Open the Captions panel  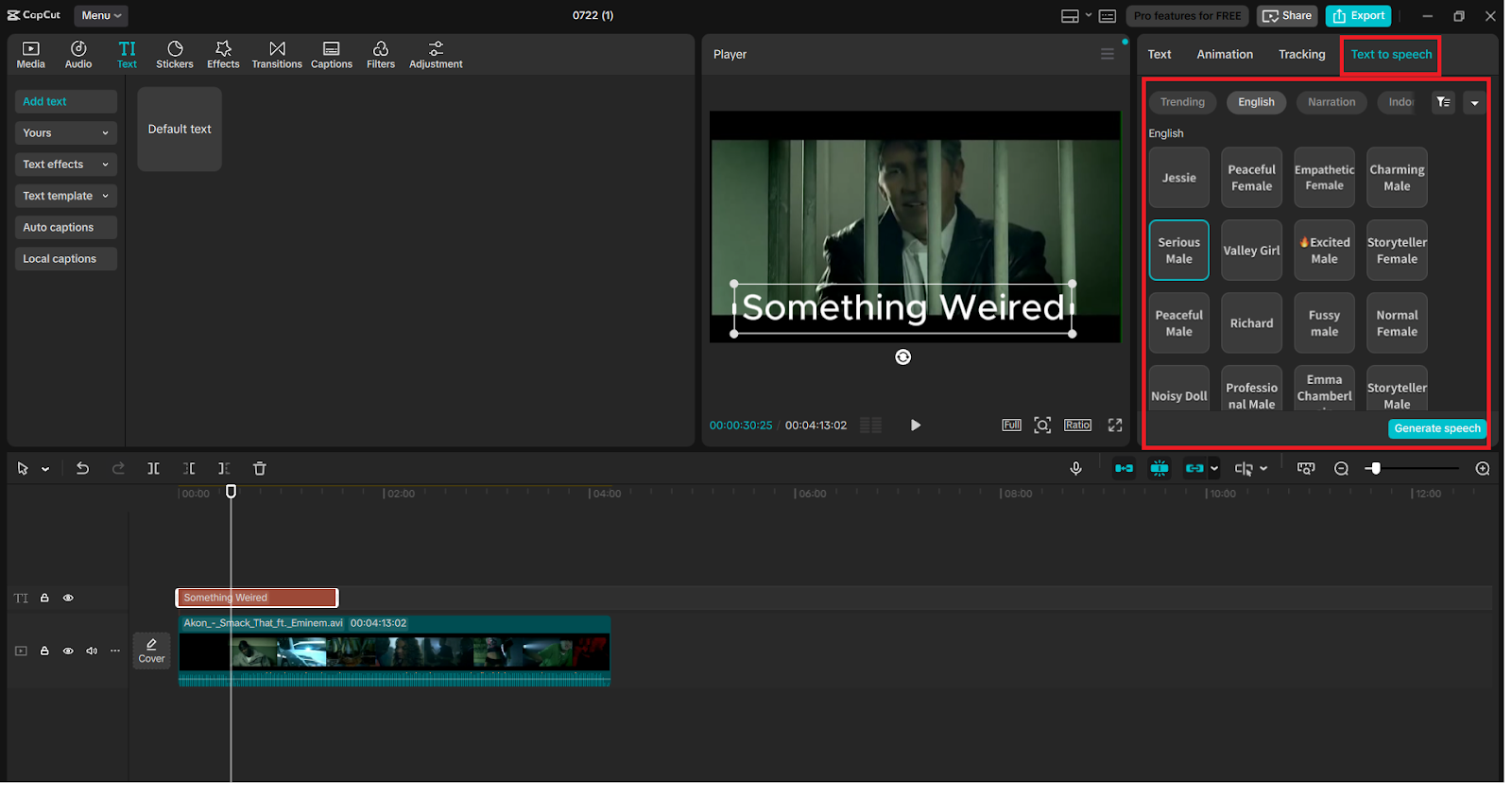click(x=332, y=55)
